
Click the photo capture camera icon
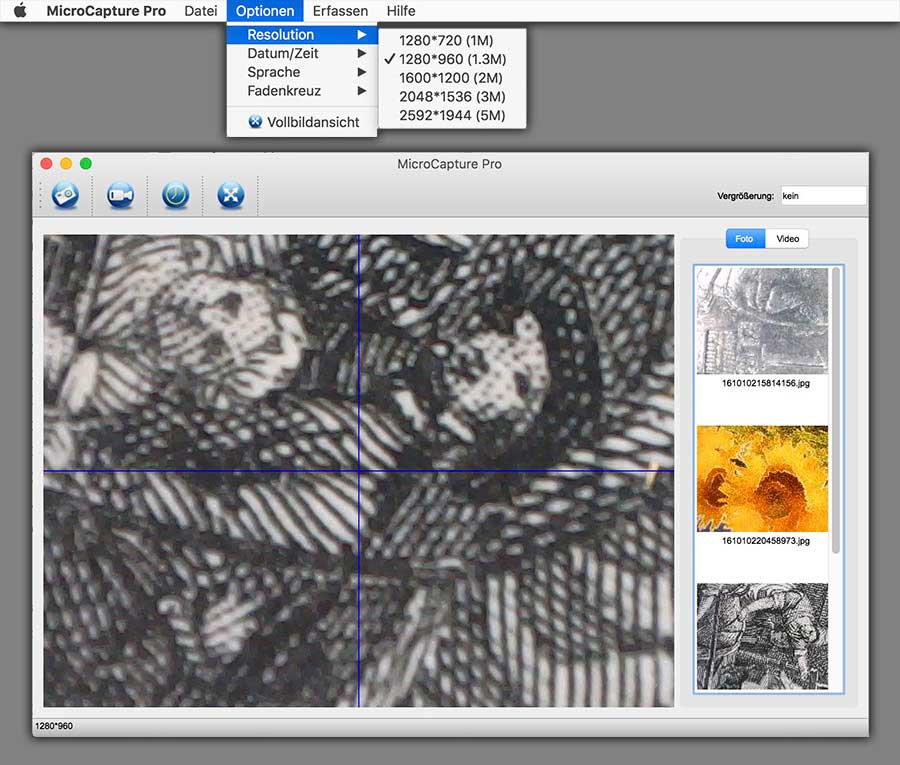pos(65,195)
